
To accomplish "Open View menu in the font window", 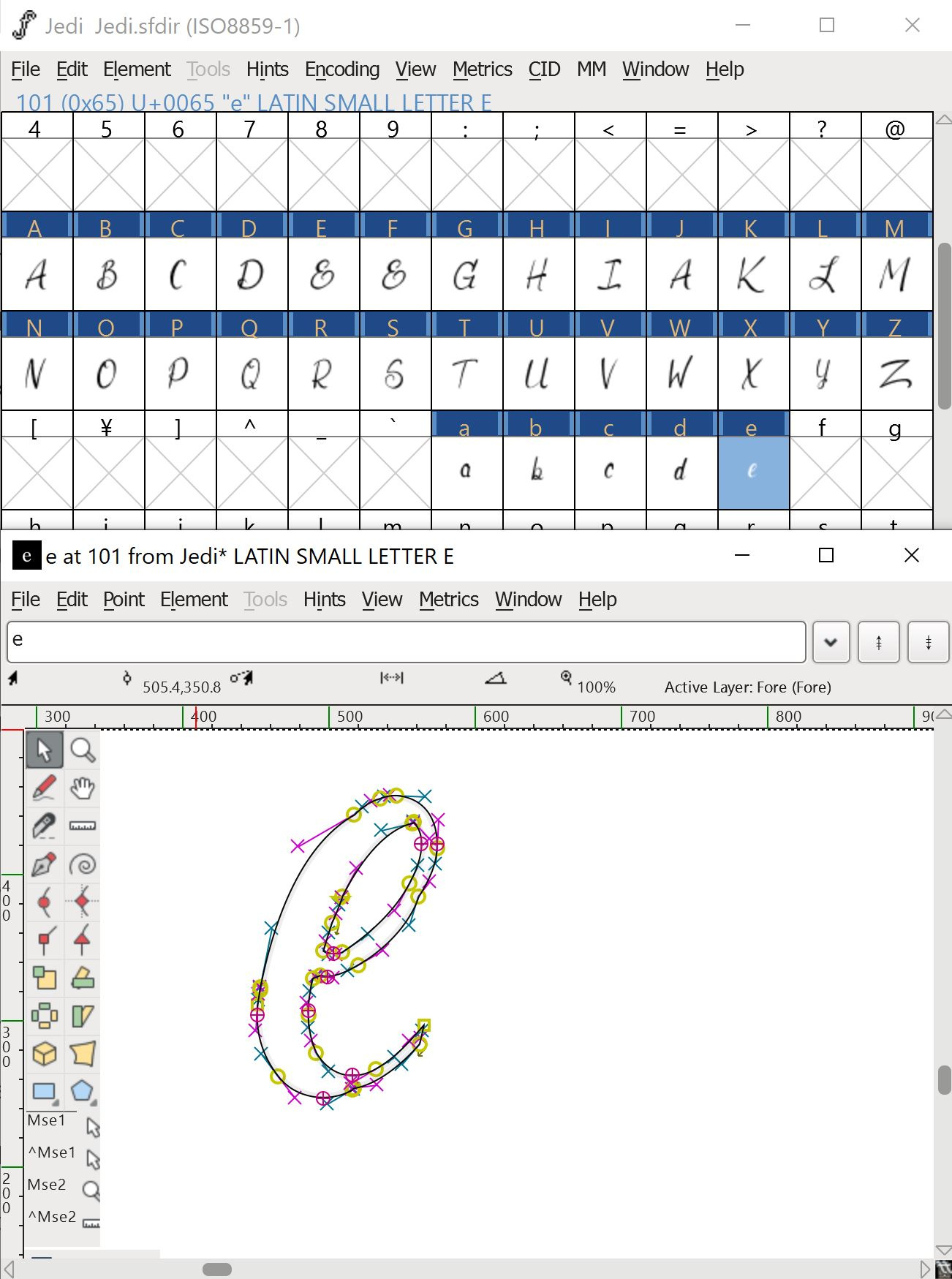I will (415, 69).
